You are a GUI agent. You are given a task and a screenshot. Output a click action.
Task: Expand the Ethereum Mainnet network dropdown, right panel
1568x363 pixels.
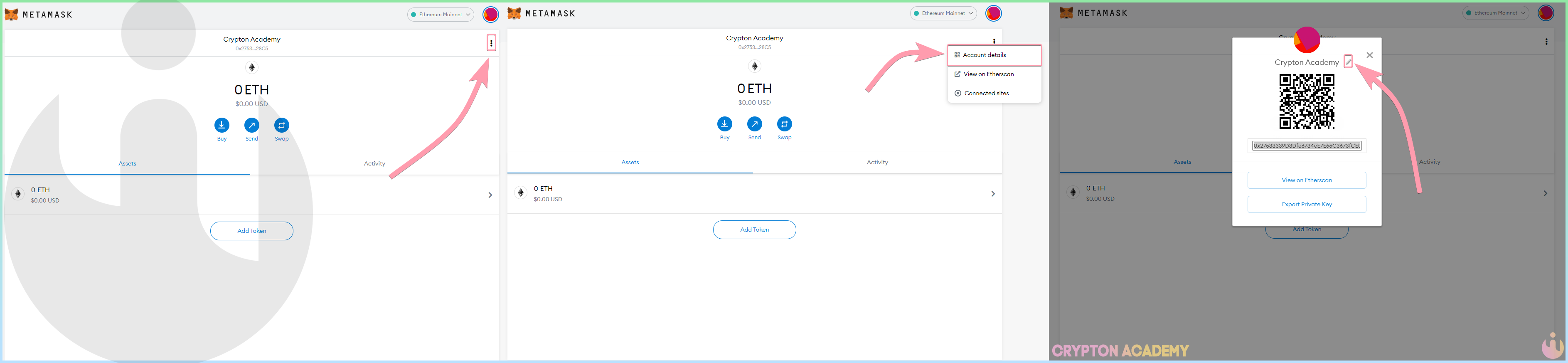1496,13
